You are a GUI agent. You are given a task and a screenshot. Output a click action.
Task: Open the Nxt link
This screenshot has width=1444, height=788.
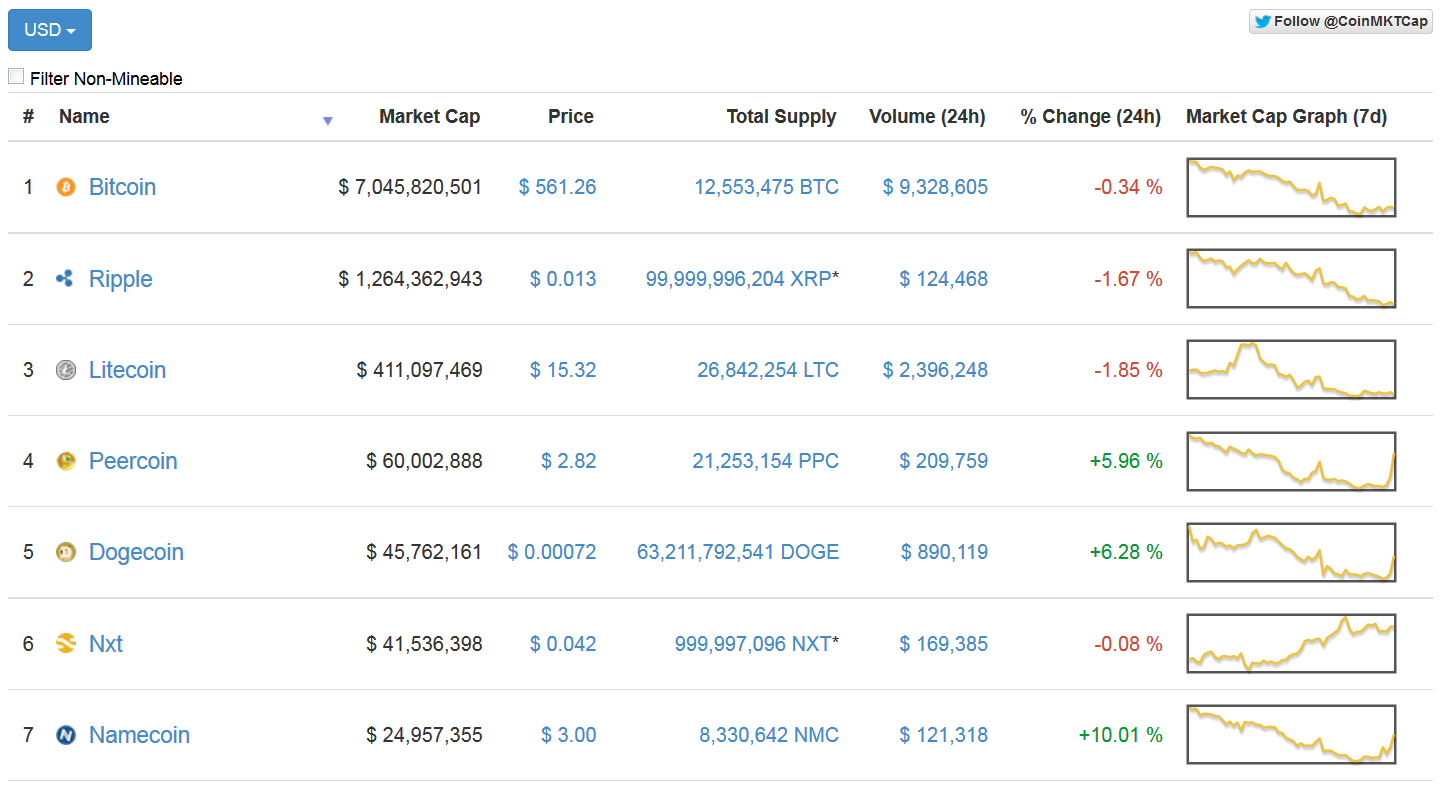(x=105, y=643)
